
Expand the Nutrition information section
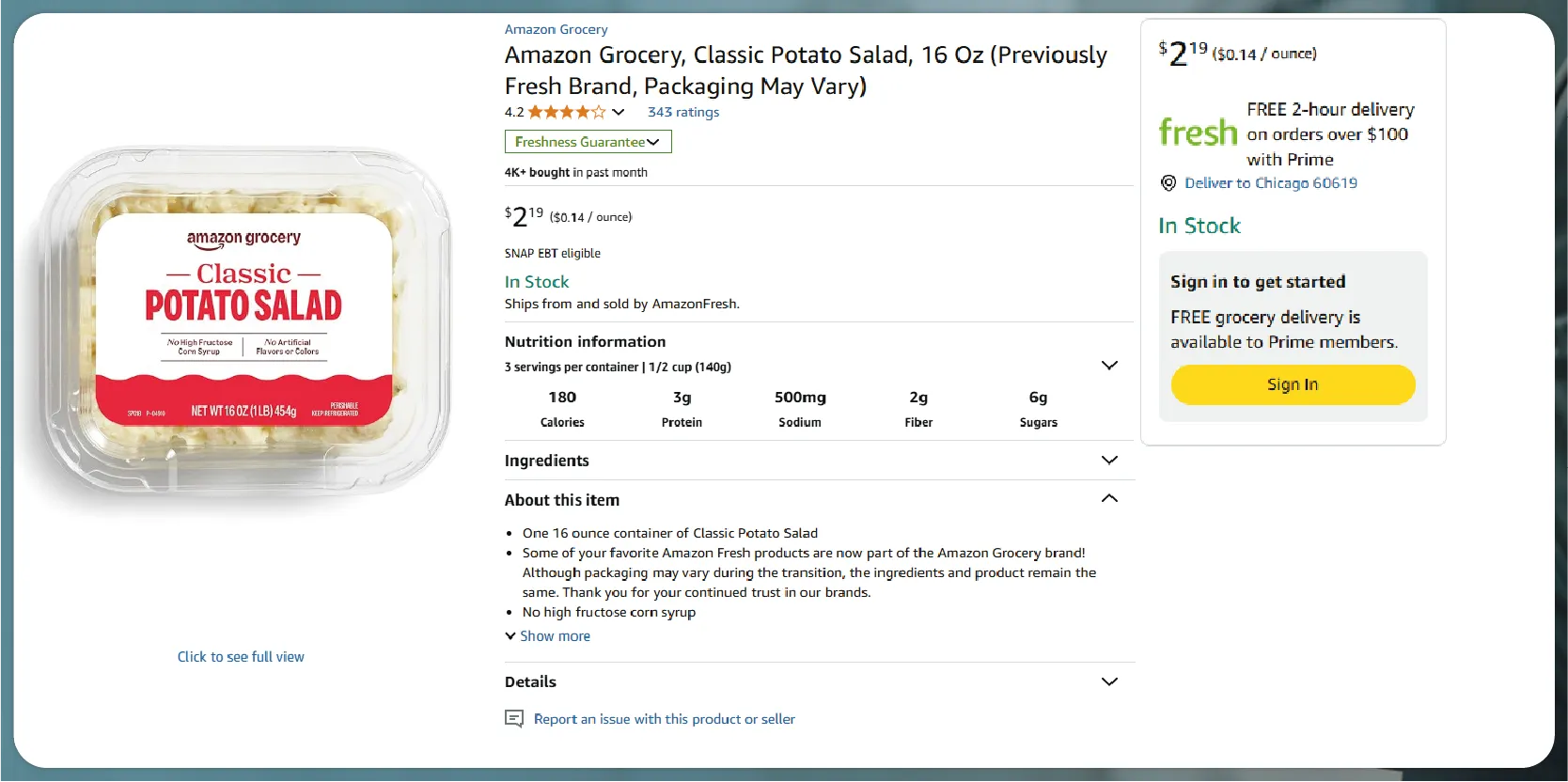pos(1109,365)
